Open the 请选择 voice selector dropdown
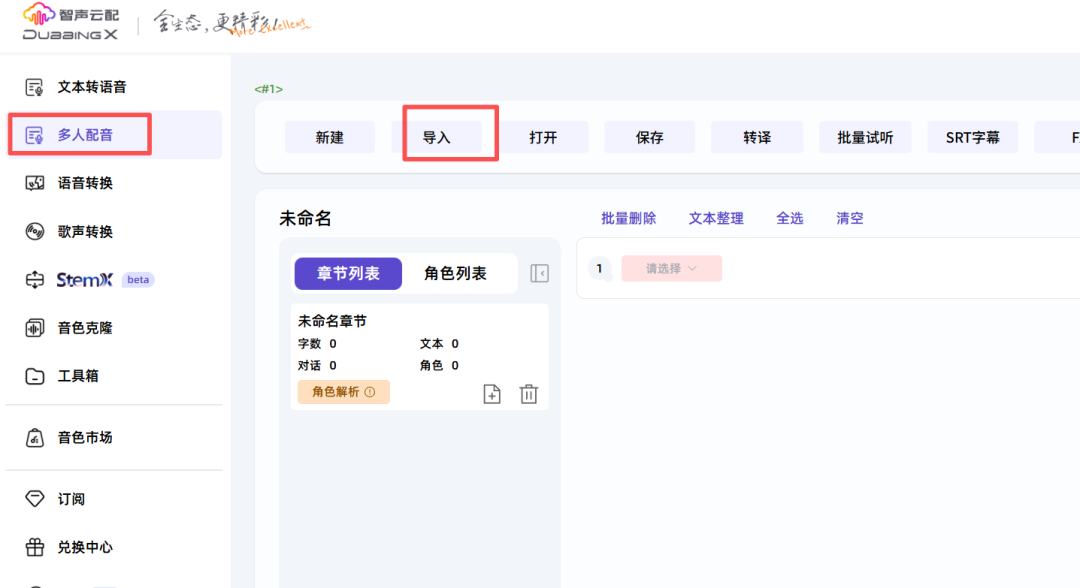 point(671,268)
